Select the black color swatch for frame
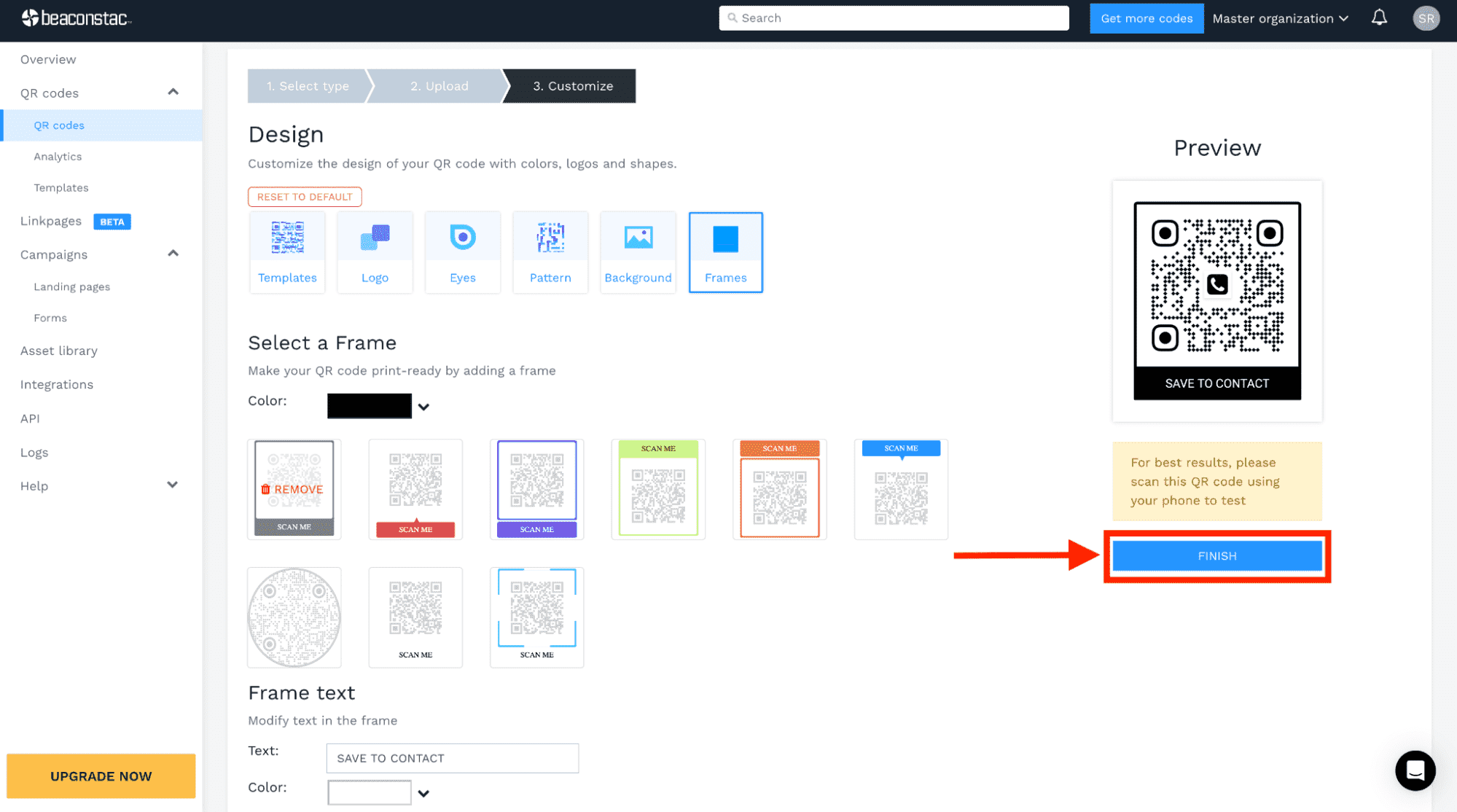Image resolution: width=1457 pixels, height=812 pixels. click(x=370, y=404)
